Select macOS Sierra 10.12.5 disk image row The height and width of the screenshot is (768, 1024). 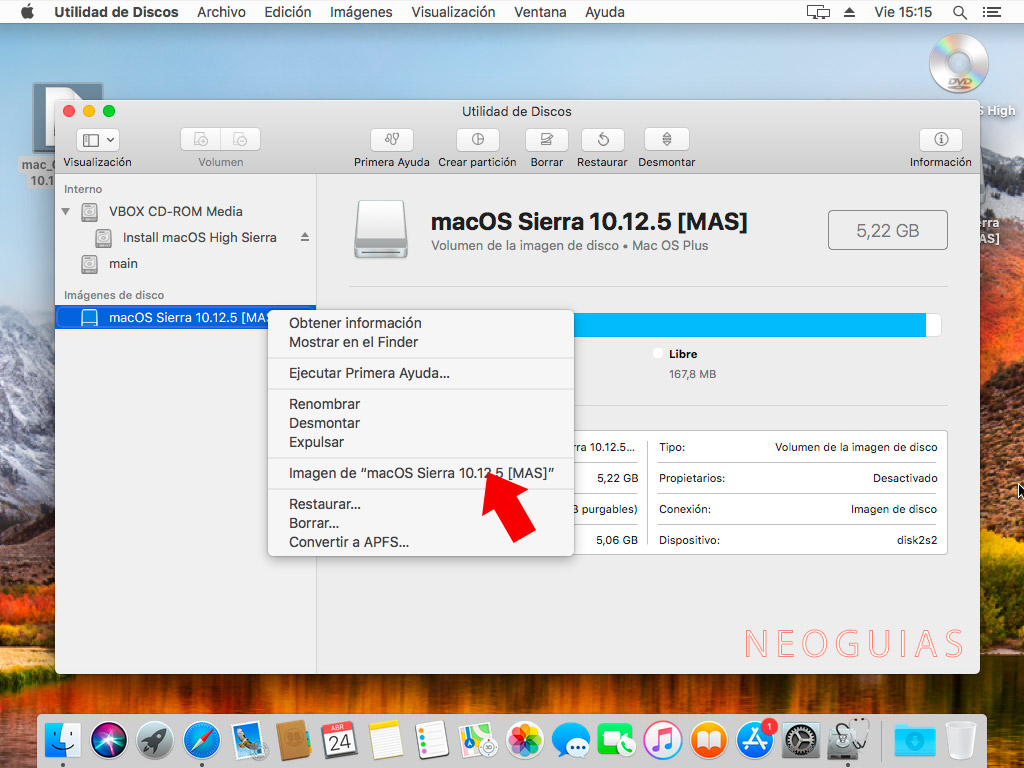185,317
